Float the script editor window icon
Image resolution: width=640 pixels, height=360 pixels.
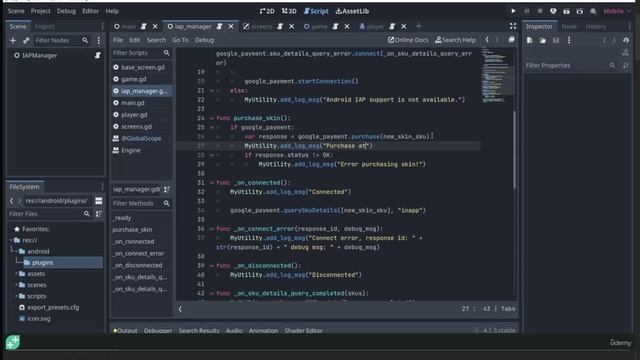511,40
